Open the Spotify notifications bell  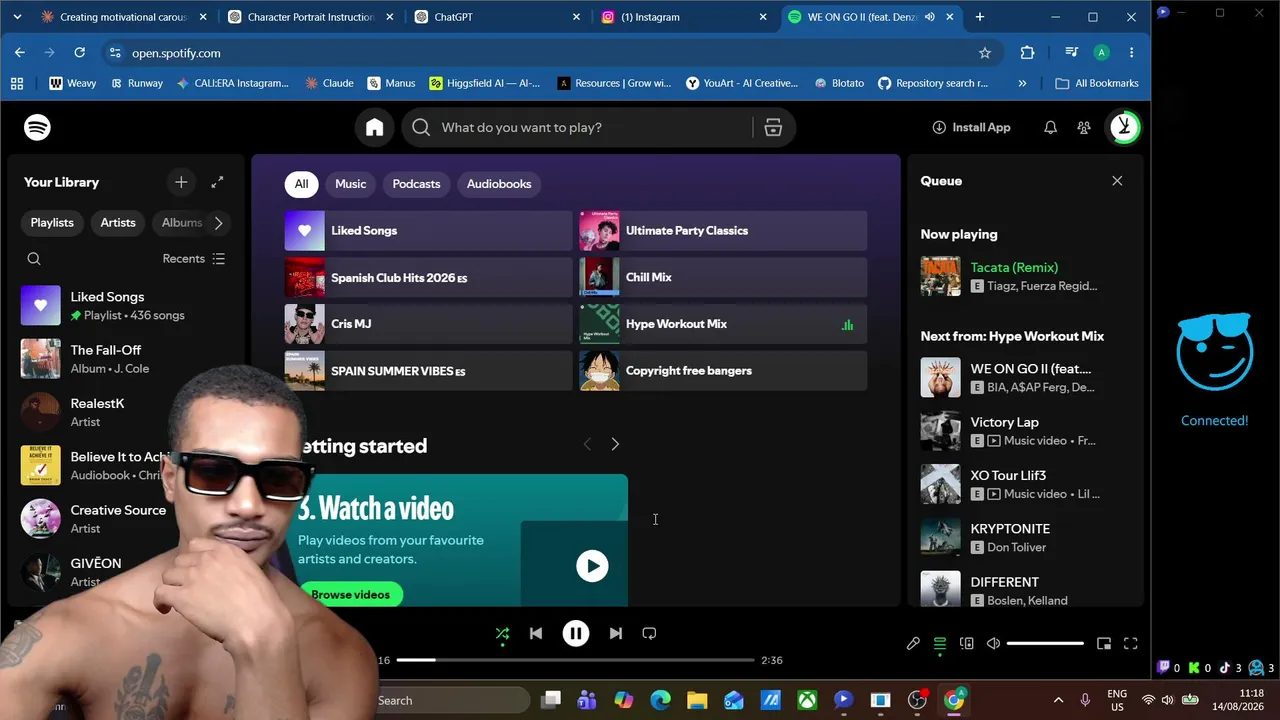[1050, 127]
